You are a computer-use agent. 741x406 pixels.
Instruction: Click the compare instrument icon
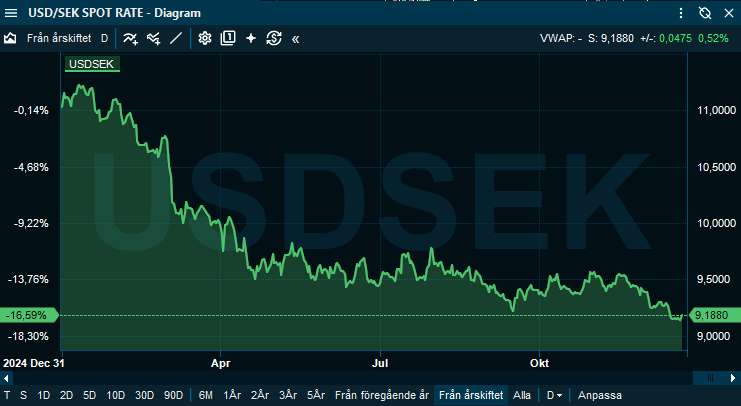tap(153, 39)
